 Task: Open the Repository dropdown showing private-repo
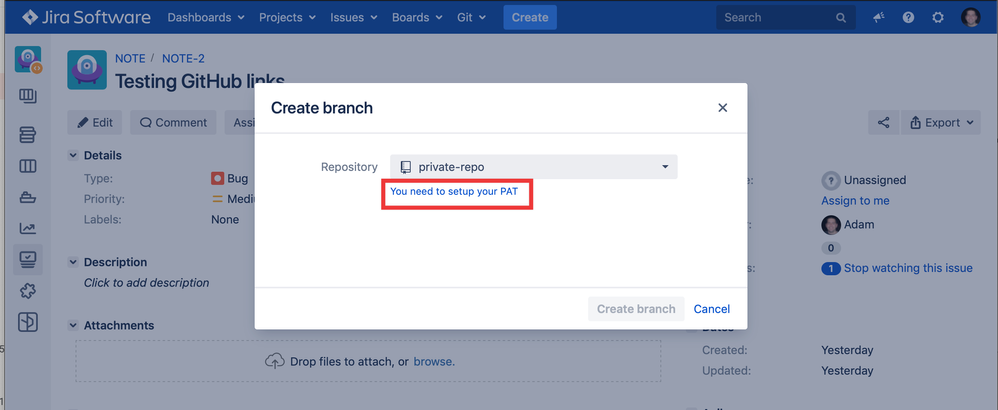tap(533, 167)
